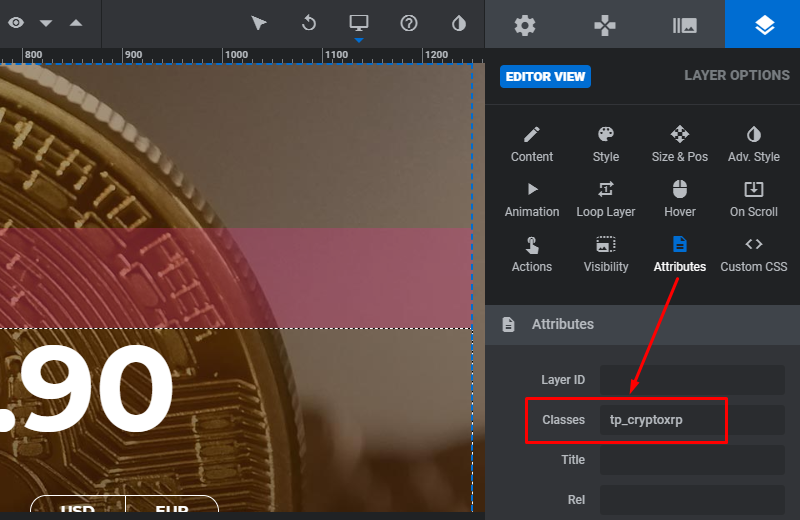The image size is (800, 520).
Task: Open the Loop Layer option
Action: click(606, 200)
